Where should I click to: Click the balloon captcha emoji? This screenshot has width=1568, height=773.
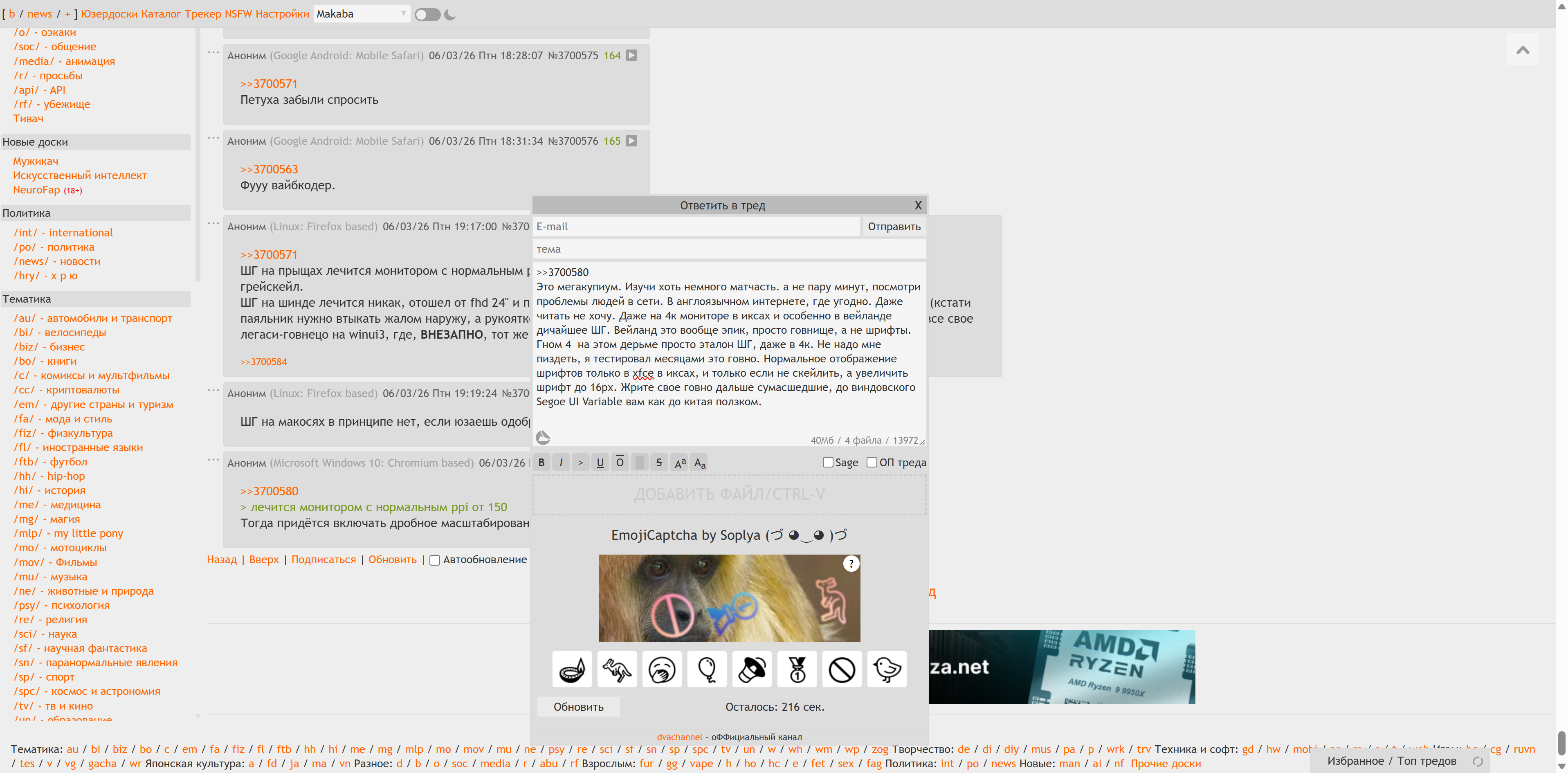(707, 670)
